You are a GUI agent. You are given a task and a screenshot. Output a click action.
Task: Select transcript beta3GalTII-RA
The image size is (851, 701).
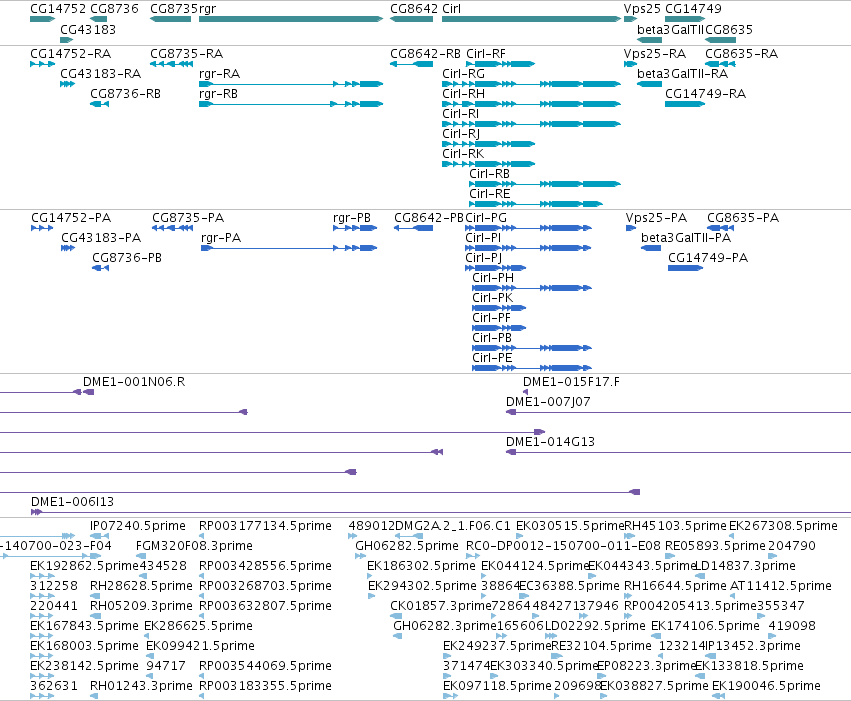pyautogui.click(x=682, y=74)
